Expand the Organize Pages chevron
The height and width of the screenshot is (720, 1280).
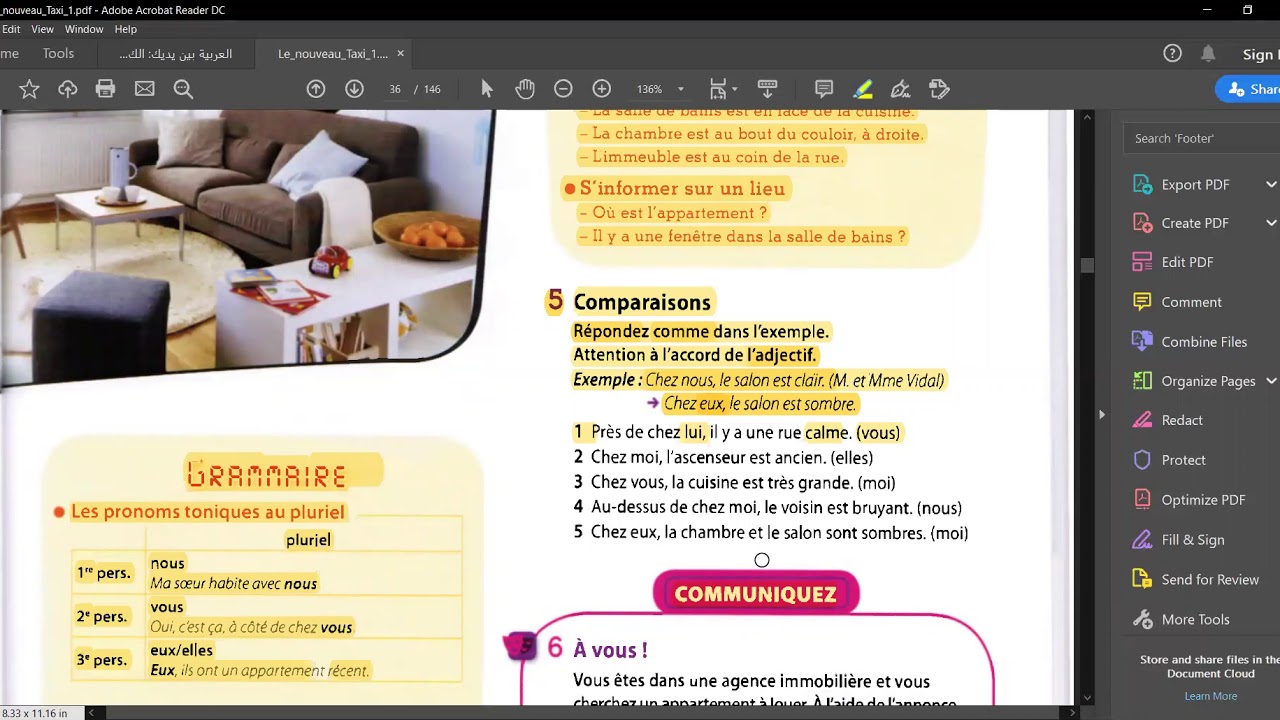[1271, 381]
